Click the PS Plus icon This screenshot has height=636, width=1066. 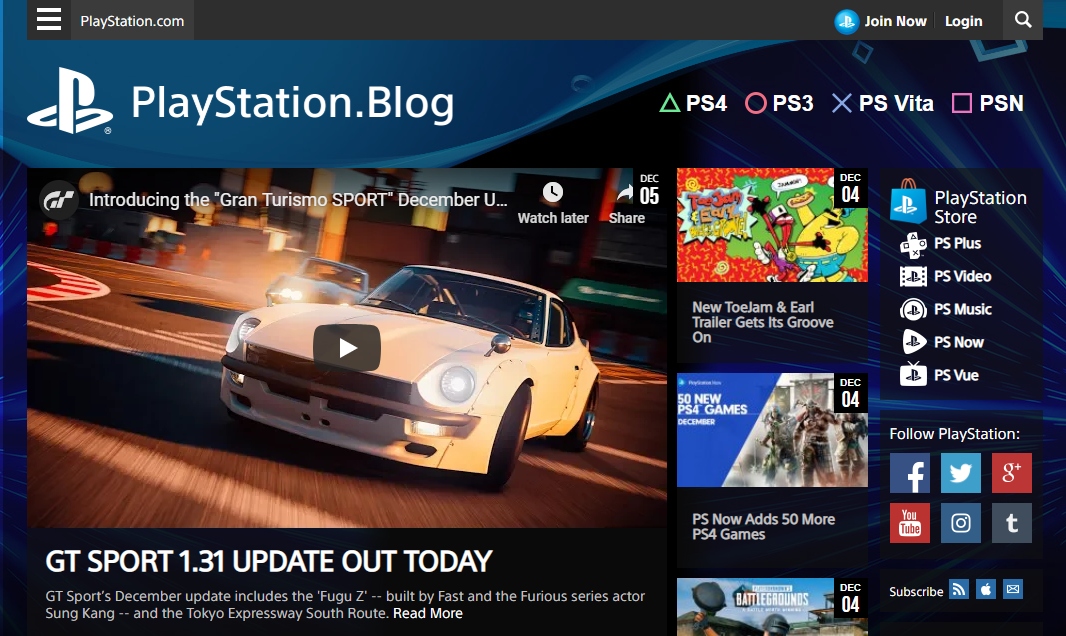point(913,245)
